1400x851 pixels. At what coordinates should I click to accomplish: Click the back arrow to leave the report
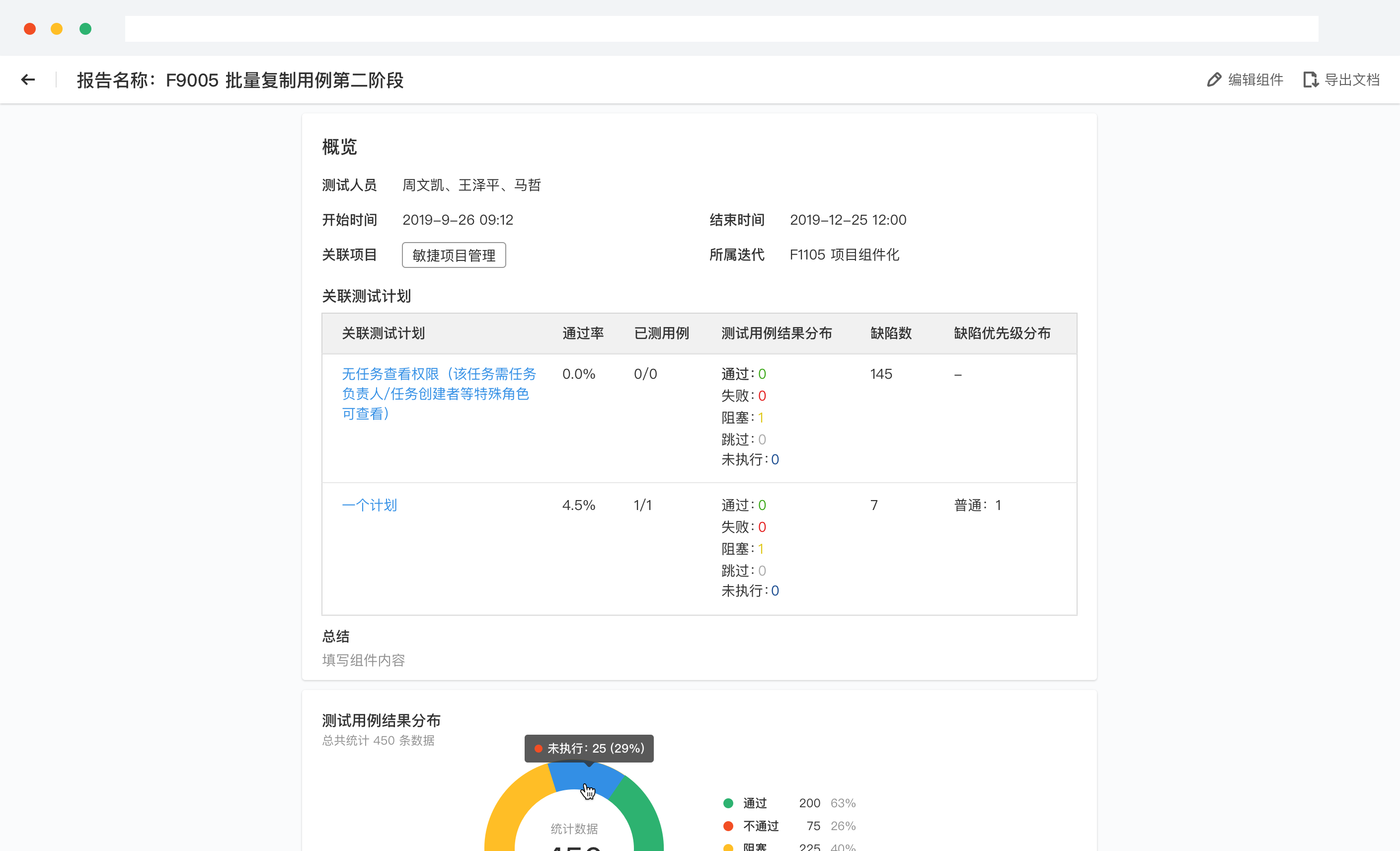point(28,80)
